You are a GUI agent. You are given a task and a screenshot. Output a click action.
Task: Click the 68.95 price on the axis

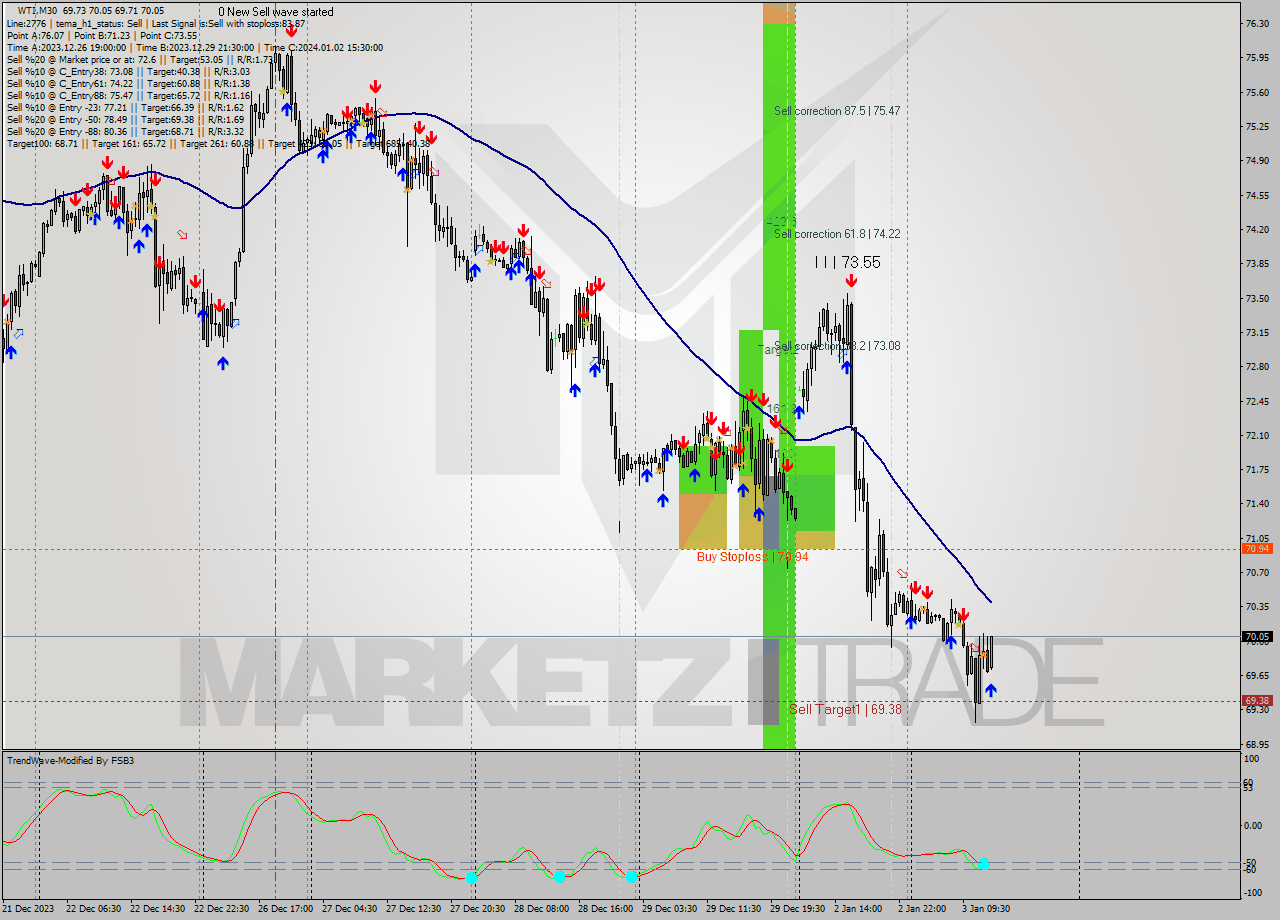click(x=1256, y=744)
